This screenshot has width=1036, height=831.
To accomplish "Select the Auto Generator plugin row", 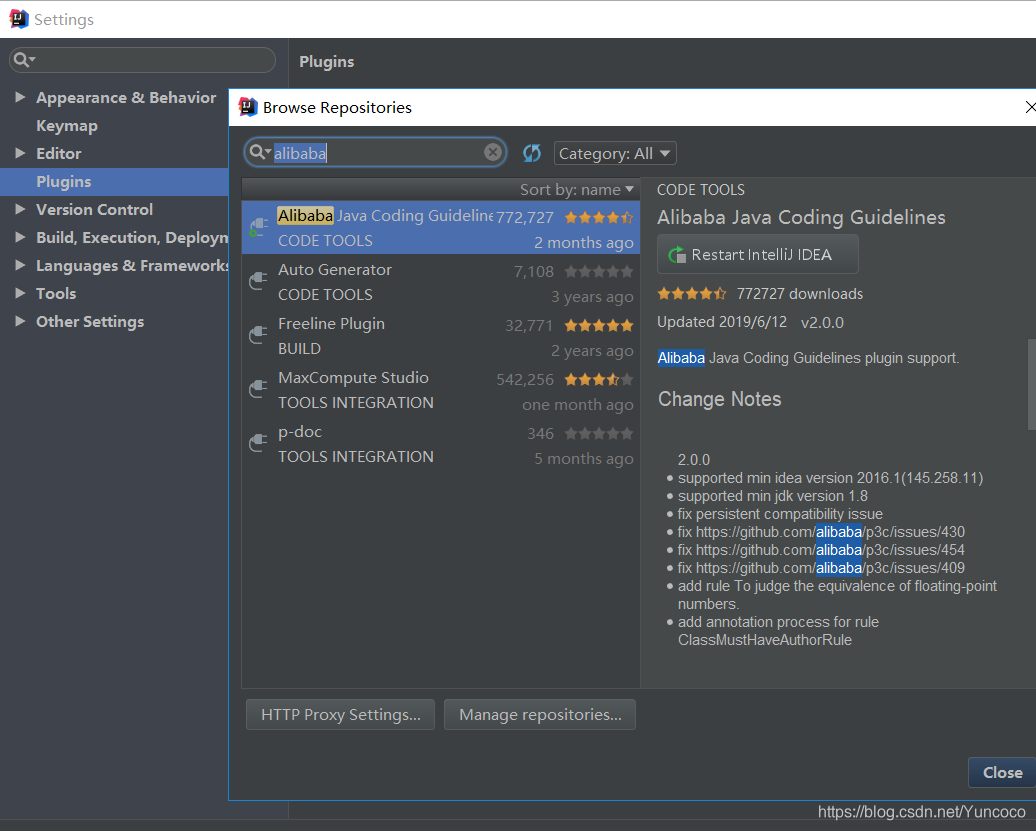I will [x=441, y=282].
